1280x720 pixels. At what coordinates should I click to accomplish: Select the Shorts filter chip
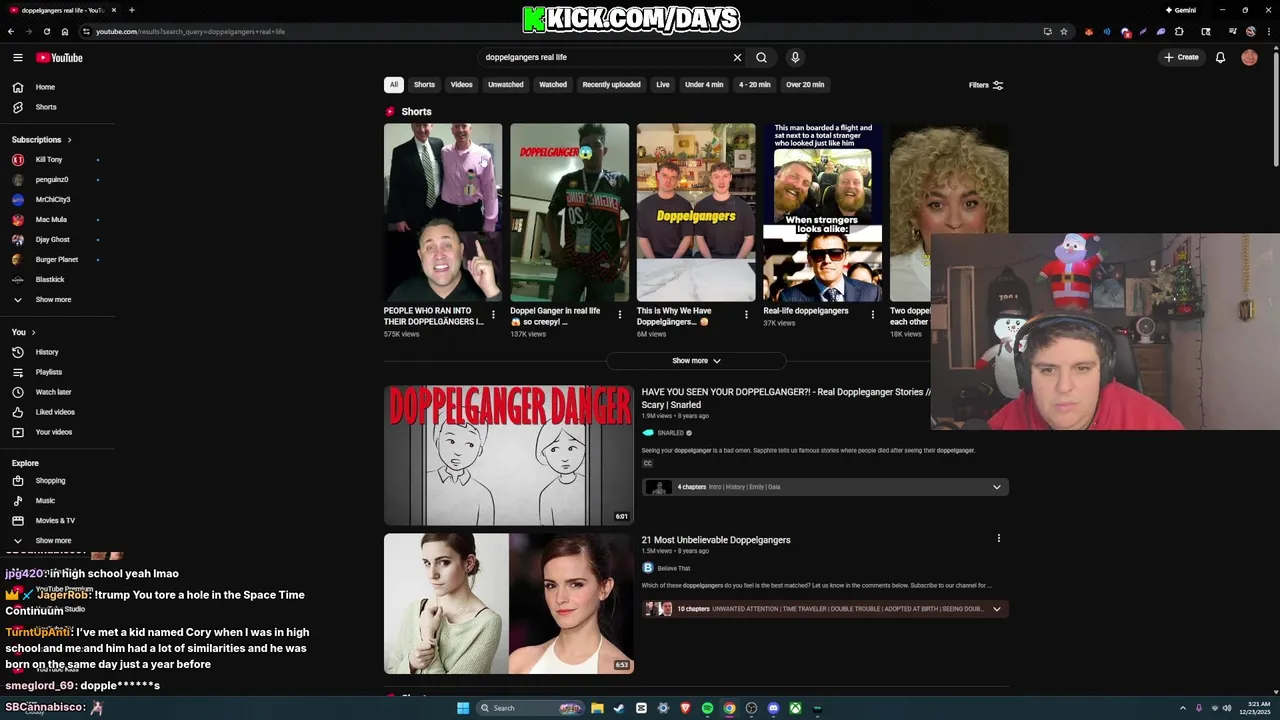coord(425,85)
